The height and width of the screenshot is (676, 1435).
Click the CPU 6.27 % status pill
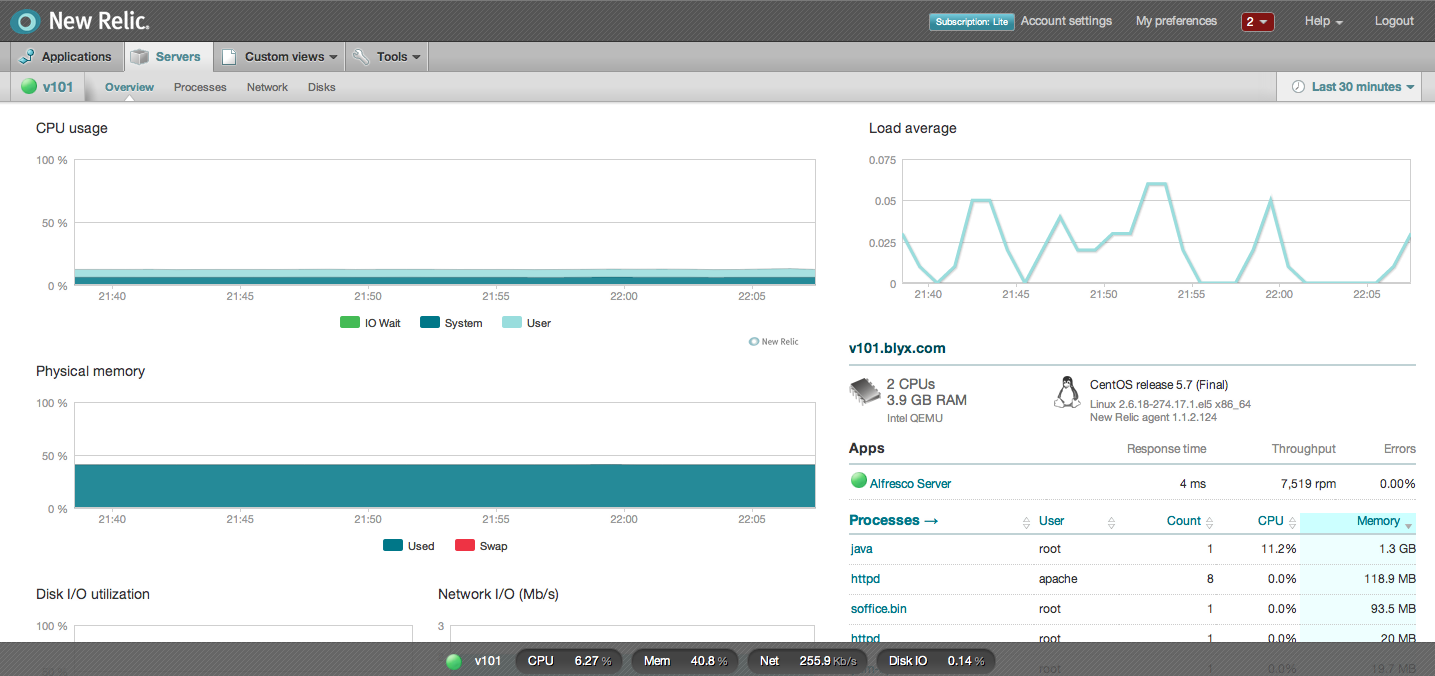pyautogui.click(x=569, y=661)
